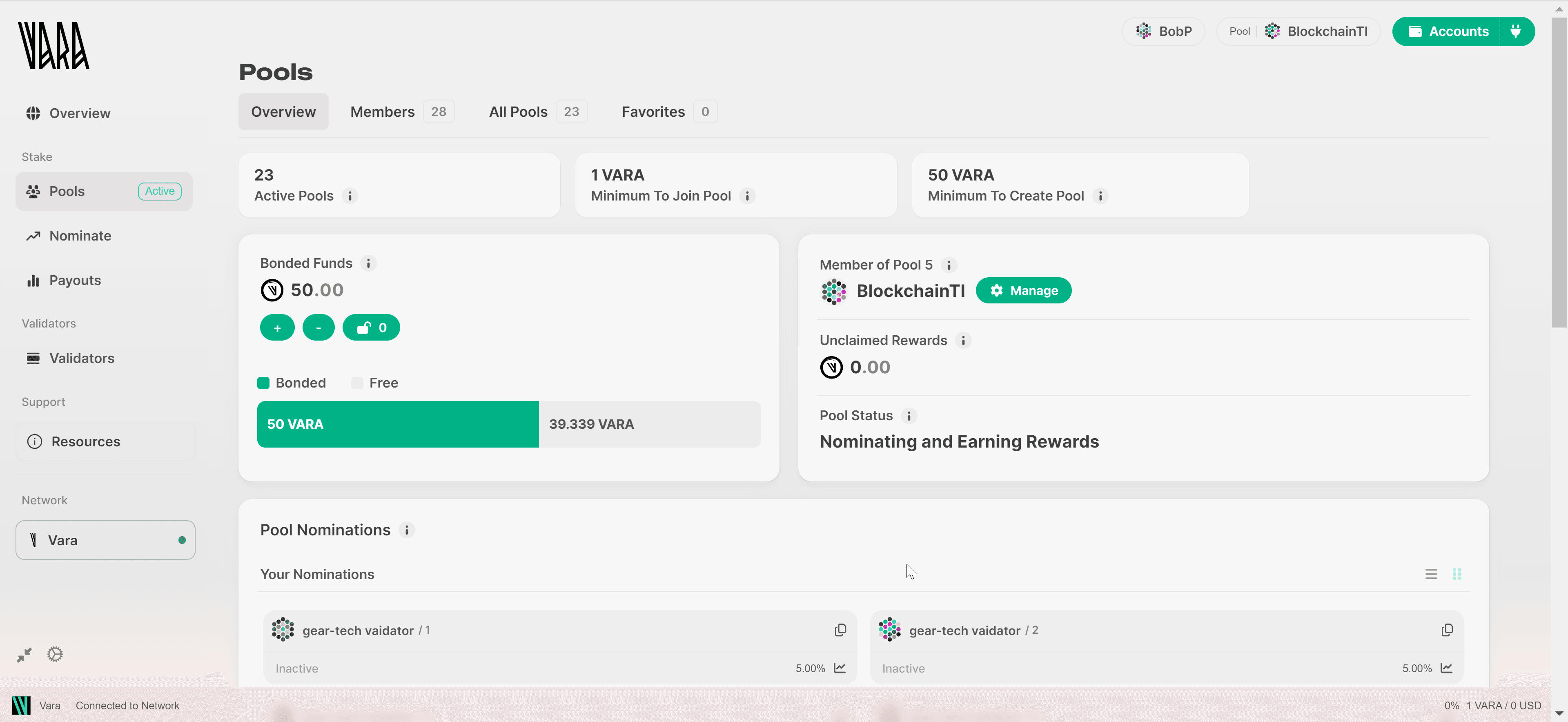This screenshot has width=1568, height=722.
Task: Go to Nominate in the sidebar
Action: [80, 236]
